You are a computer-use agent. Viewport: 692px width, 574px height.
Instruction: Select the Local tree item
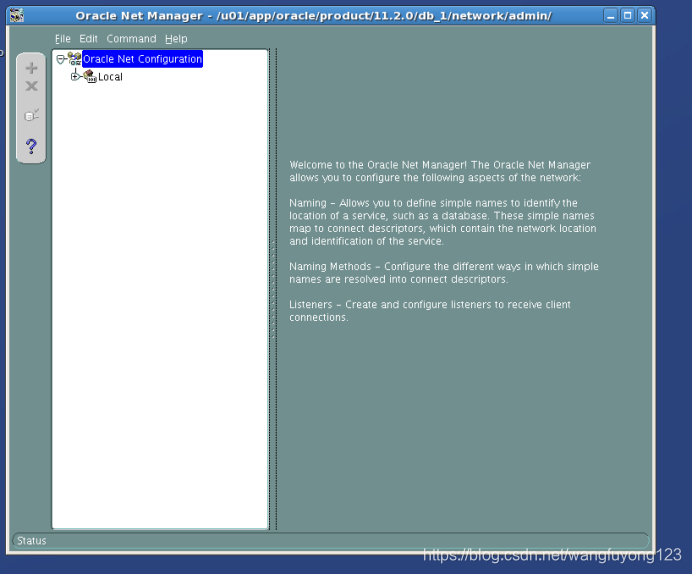tap(110, 77)
